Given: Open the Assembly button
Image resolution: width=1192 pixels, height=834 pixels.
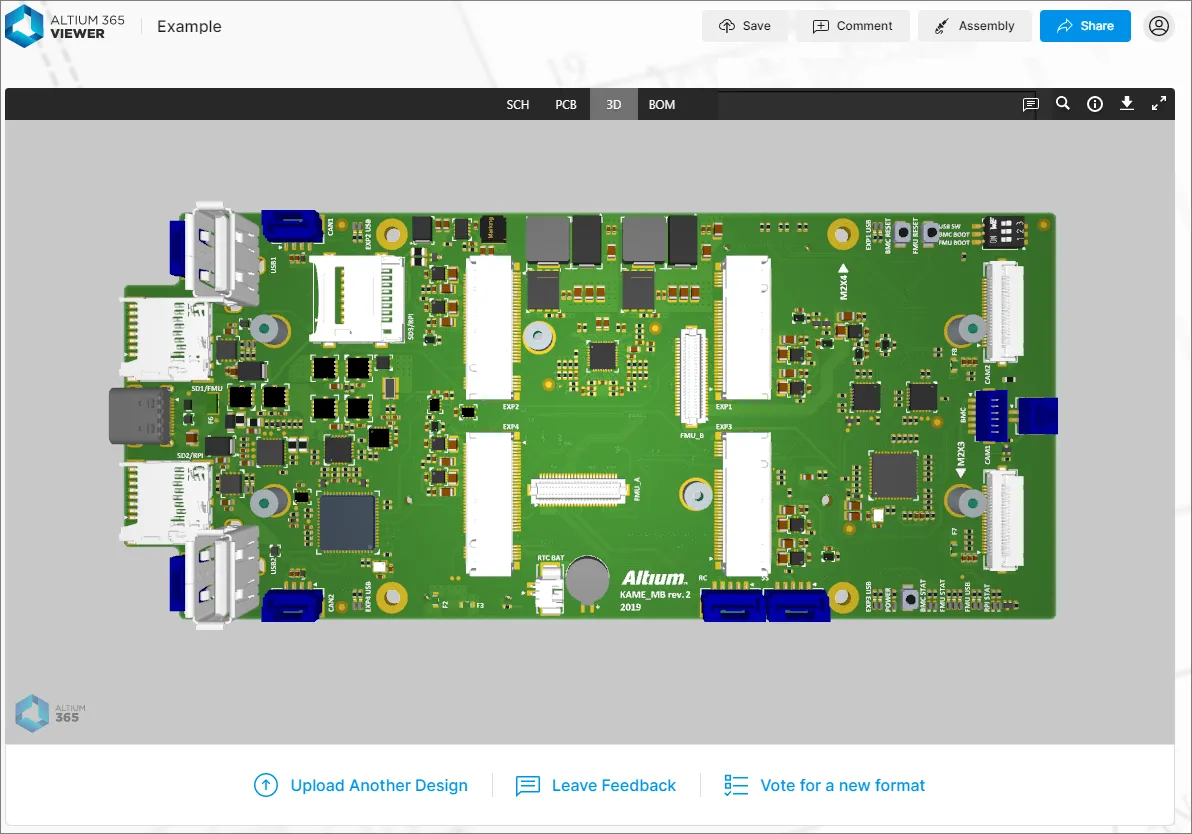Looking at the screenshot, I should 973,26.
